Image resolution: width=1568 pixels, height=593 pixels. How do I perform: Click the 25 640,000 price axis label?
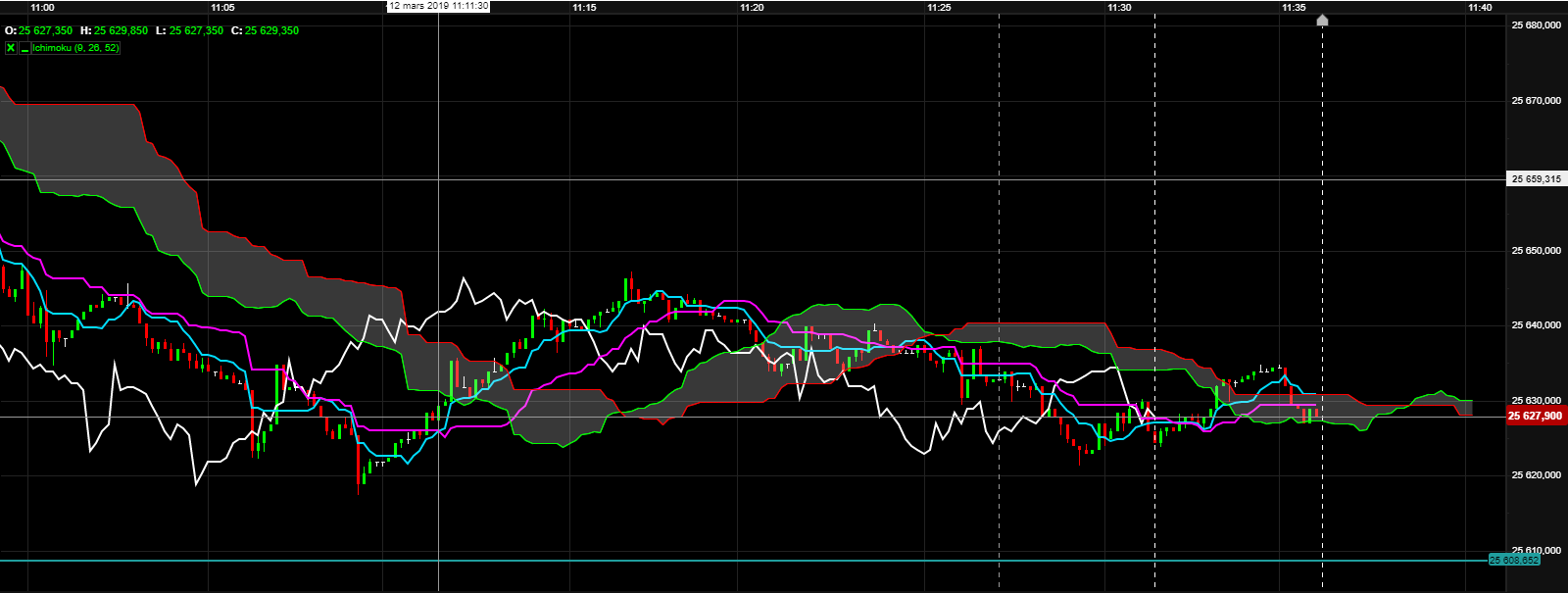point(1536,325)
